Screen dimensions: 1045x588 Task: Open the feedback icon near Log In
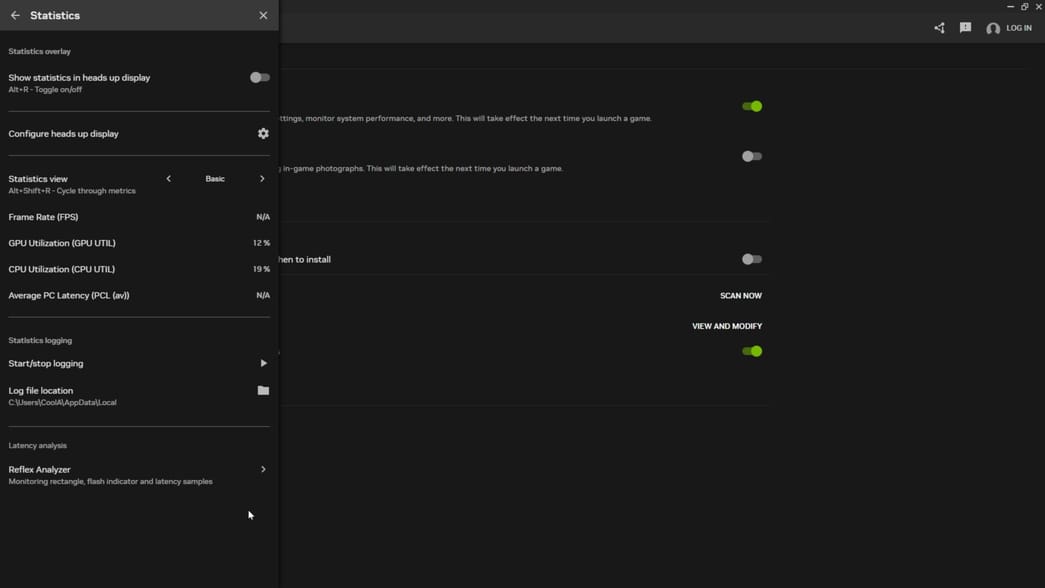click(964, 27)
